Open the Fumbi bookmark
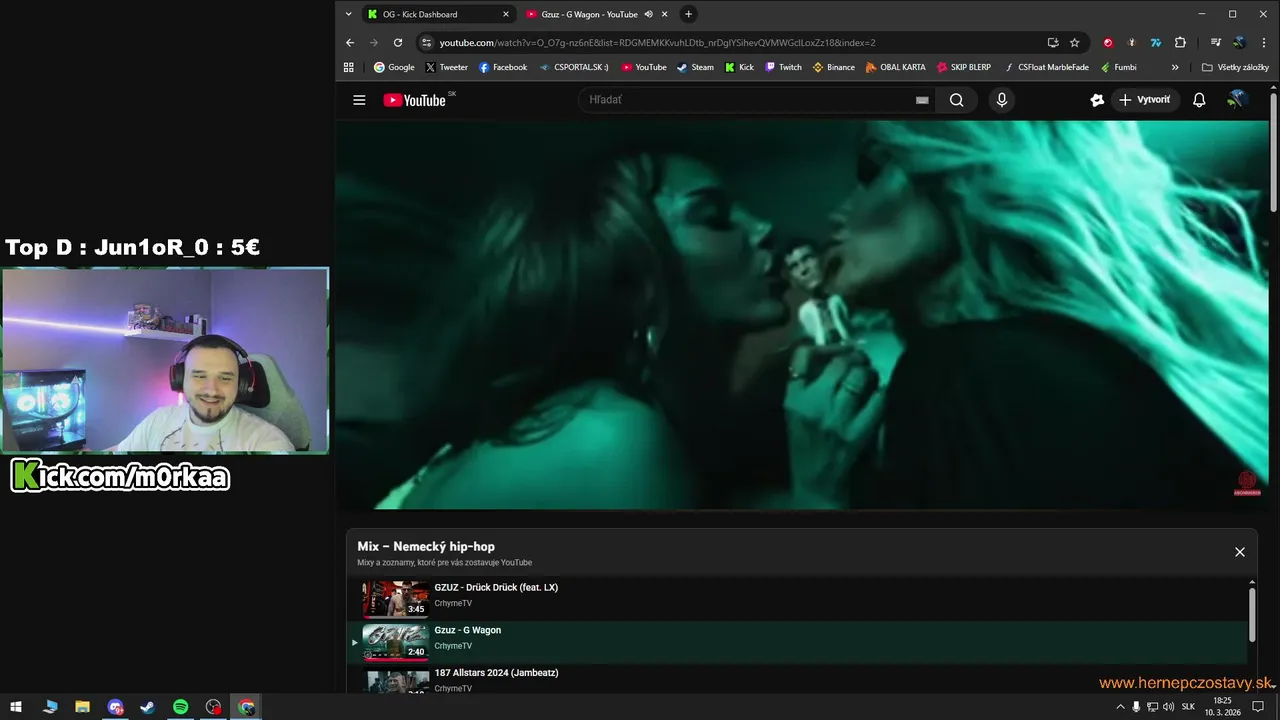Screen dimensions: 1280x720 pyautogui.click(x=1118, y=67)
